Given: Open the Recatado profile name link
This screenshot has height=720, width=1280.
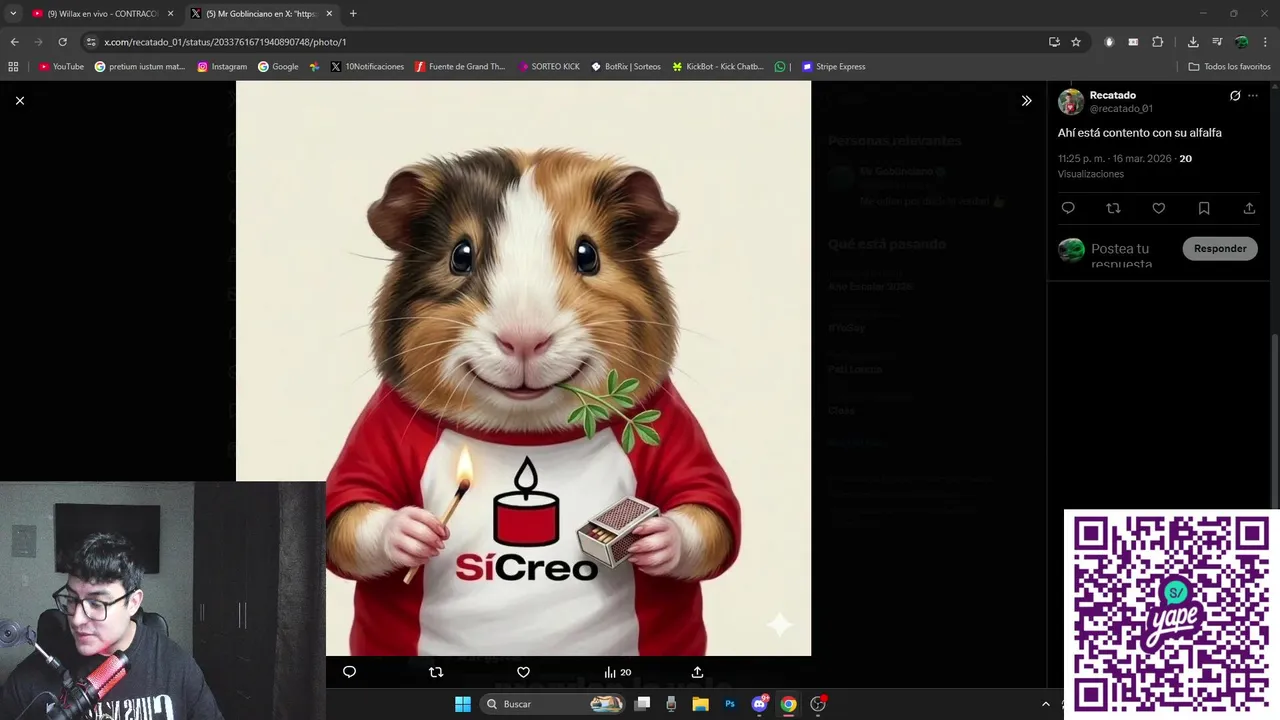Looking at the screenshot, I should pos(1112,95).
